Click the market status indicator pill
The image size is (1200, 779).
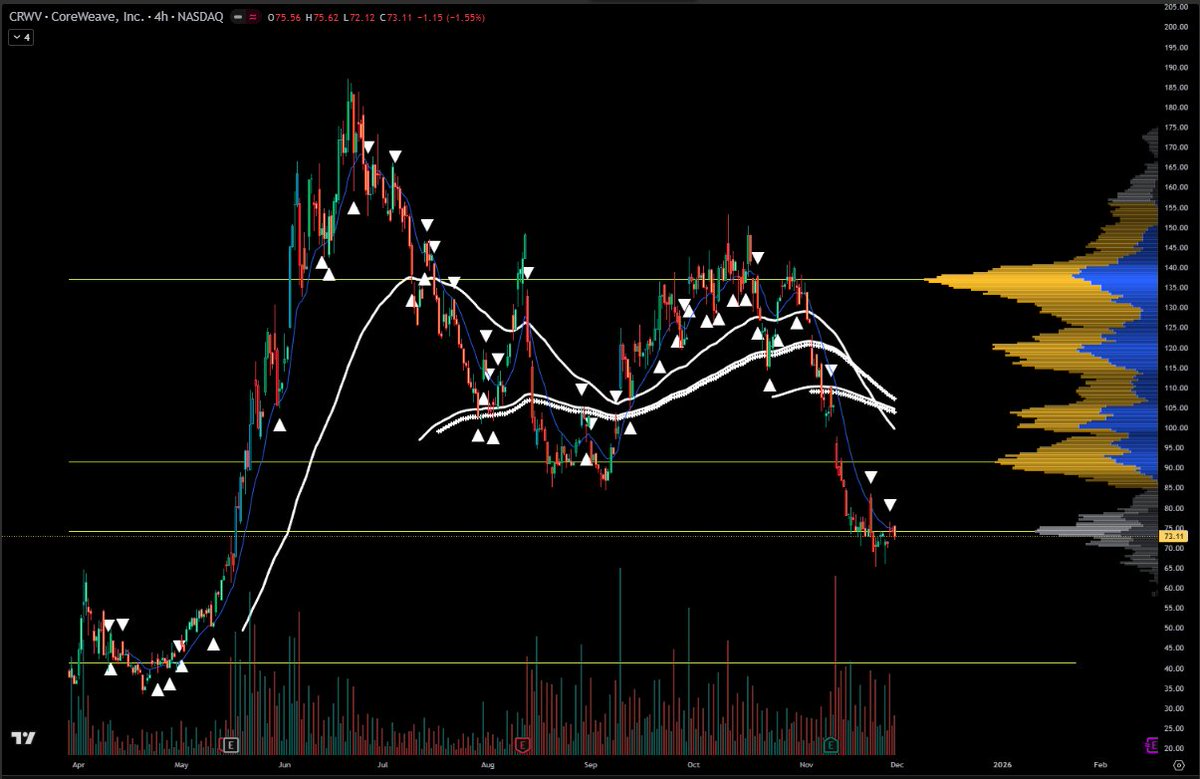click(245, 16)
